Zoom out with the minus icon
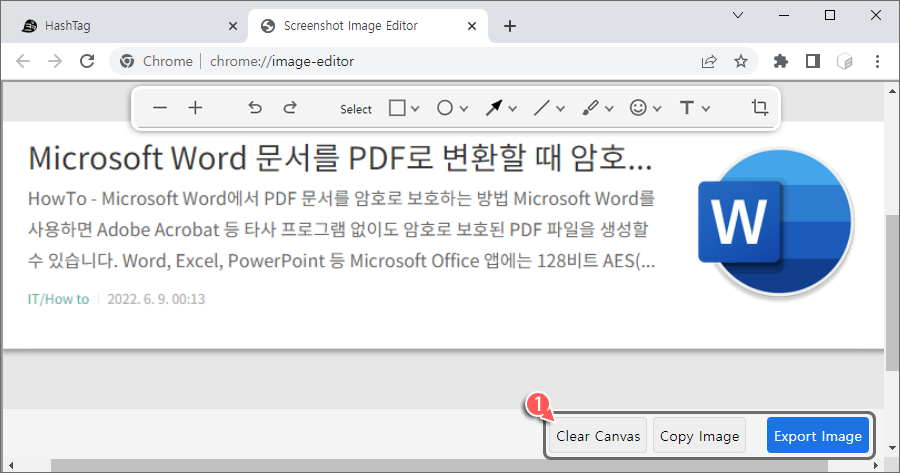 pos(160,108)
